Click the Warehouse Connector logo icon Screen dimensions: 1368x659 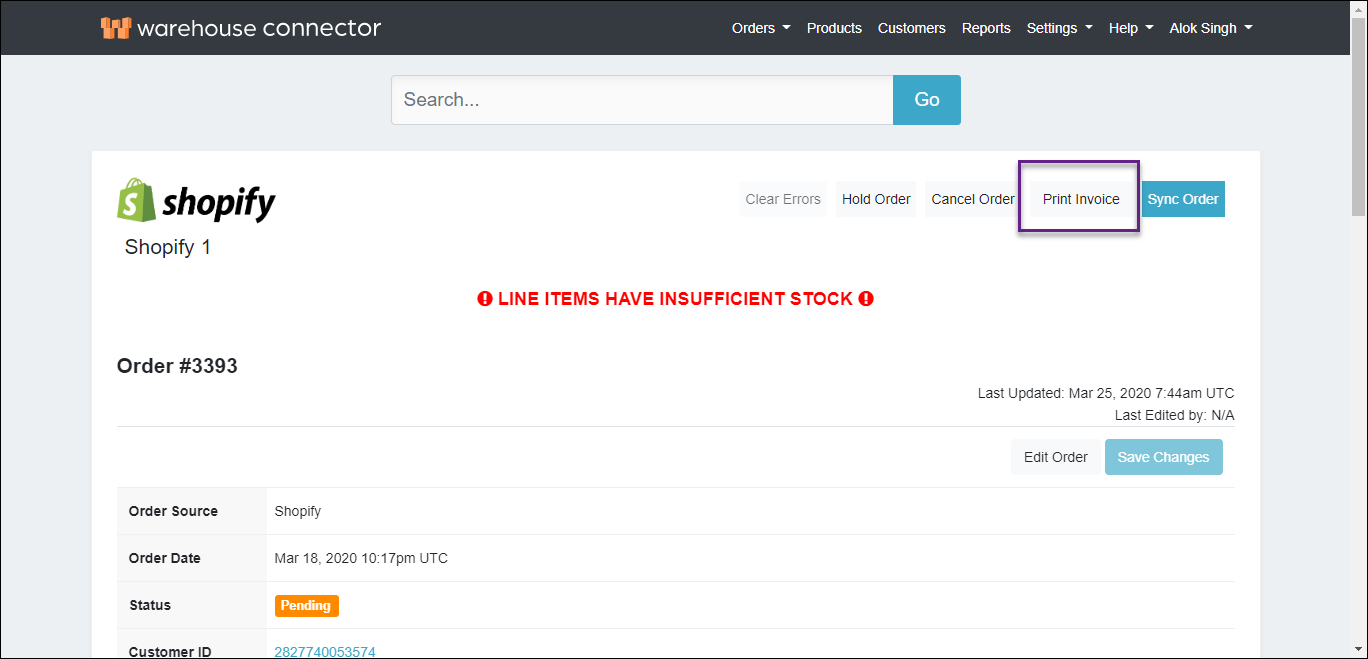(x=116, y=28)
